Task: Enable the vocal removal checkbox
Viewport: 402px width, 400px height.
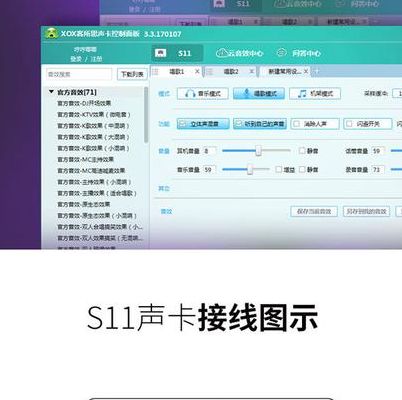Action: pyautogui.click(x=315, y=124)
